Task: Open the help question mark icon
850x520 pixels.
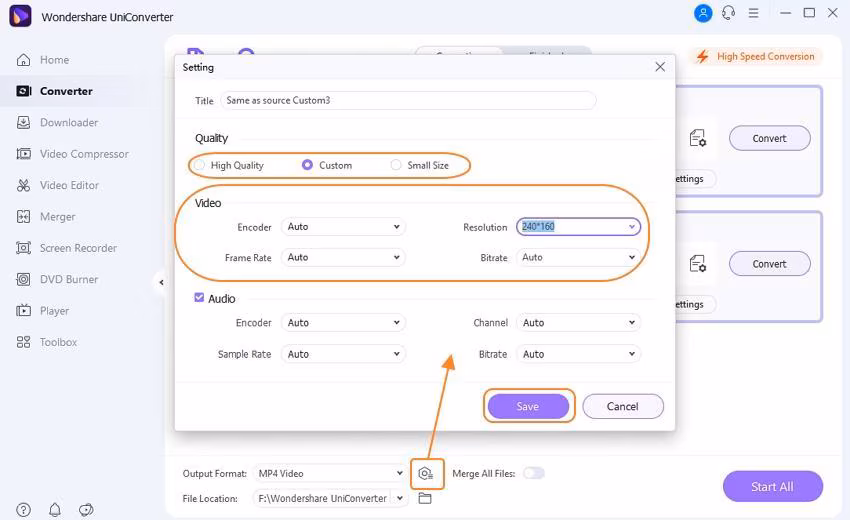Action: pyautogui.click(x=23, y=510)
